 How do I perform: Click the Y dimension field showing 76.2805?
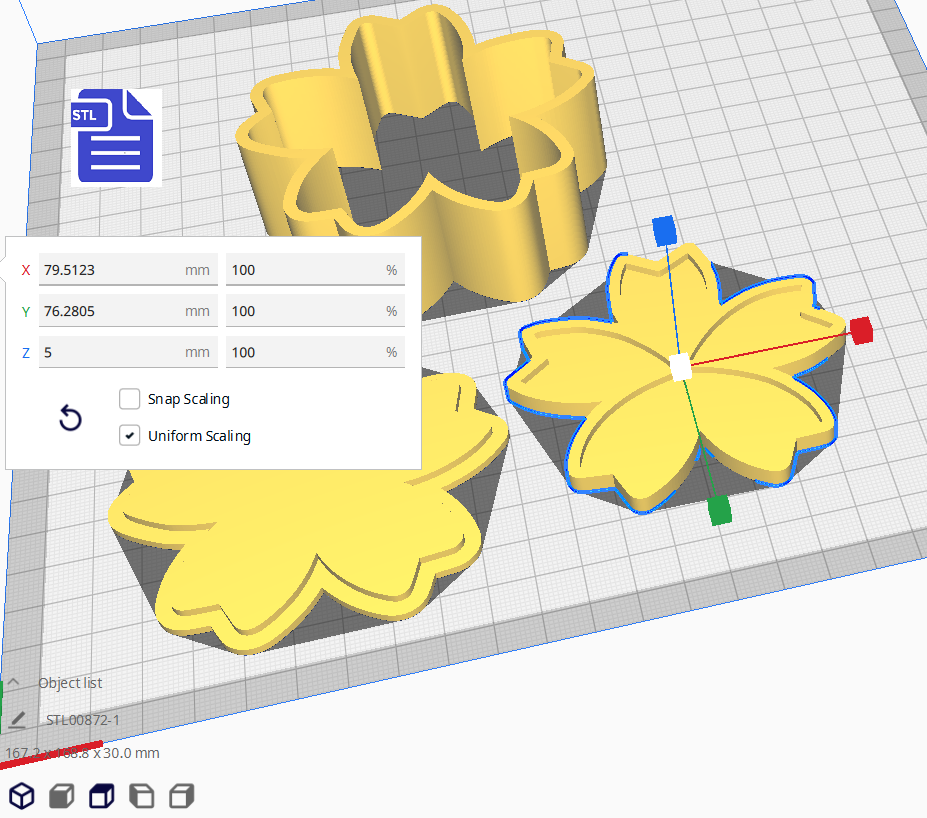(x=110, y=311)
